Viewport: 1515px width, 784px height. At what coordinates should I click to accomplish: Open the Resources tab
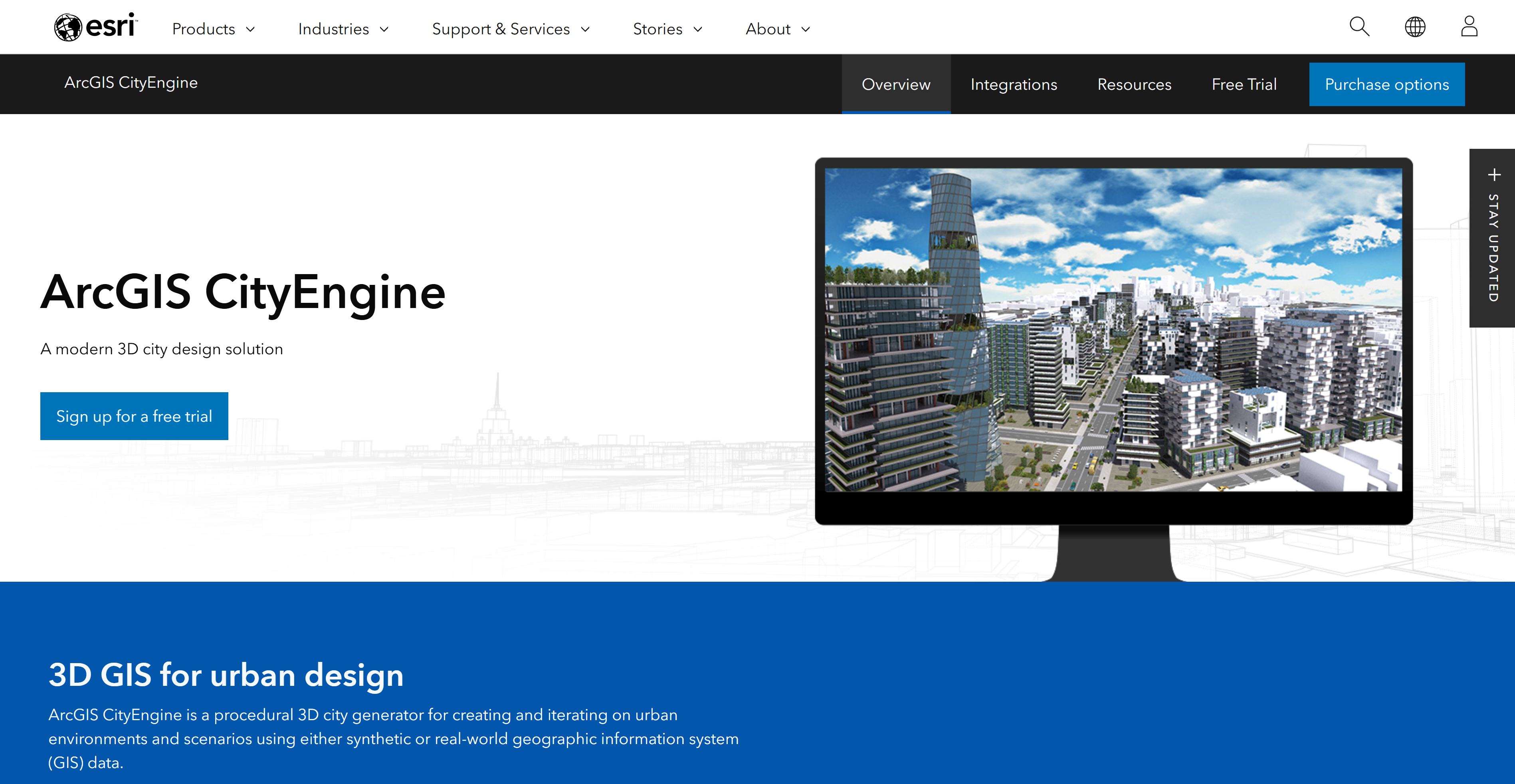click(1134, 84)
